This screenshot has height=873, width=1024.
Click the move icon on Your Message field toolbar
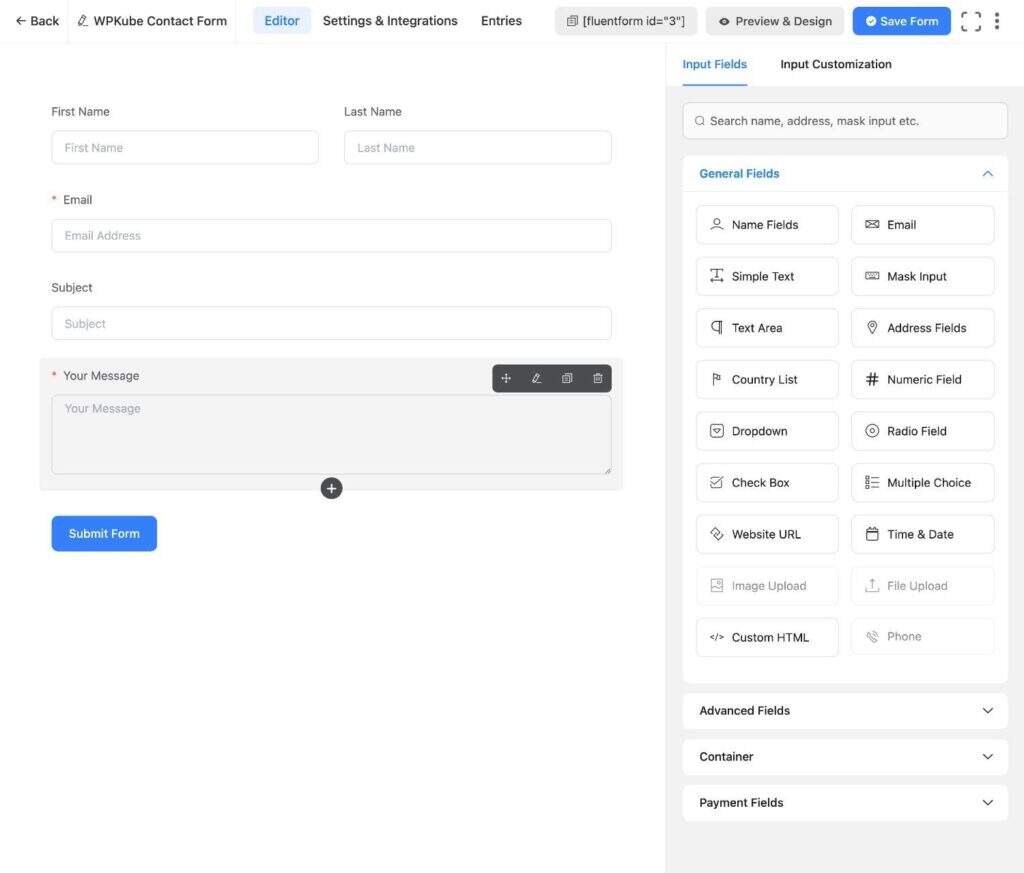point(506,378)
